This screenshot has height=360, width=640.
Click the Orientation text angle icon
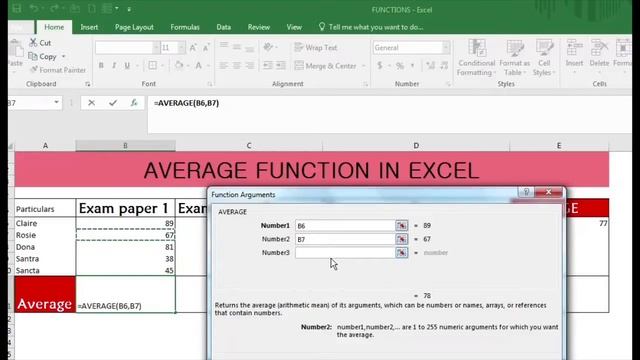(268, 47)
